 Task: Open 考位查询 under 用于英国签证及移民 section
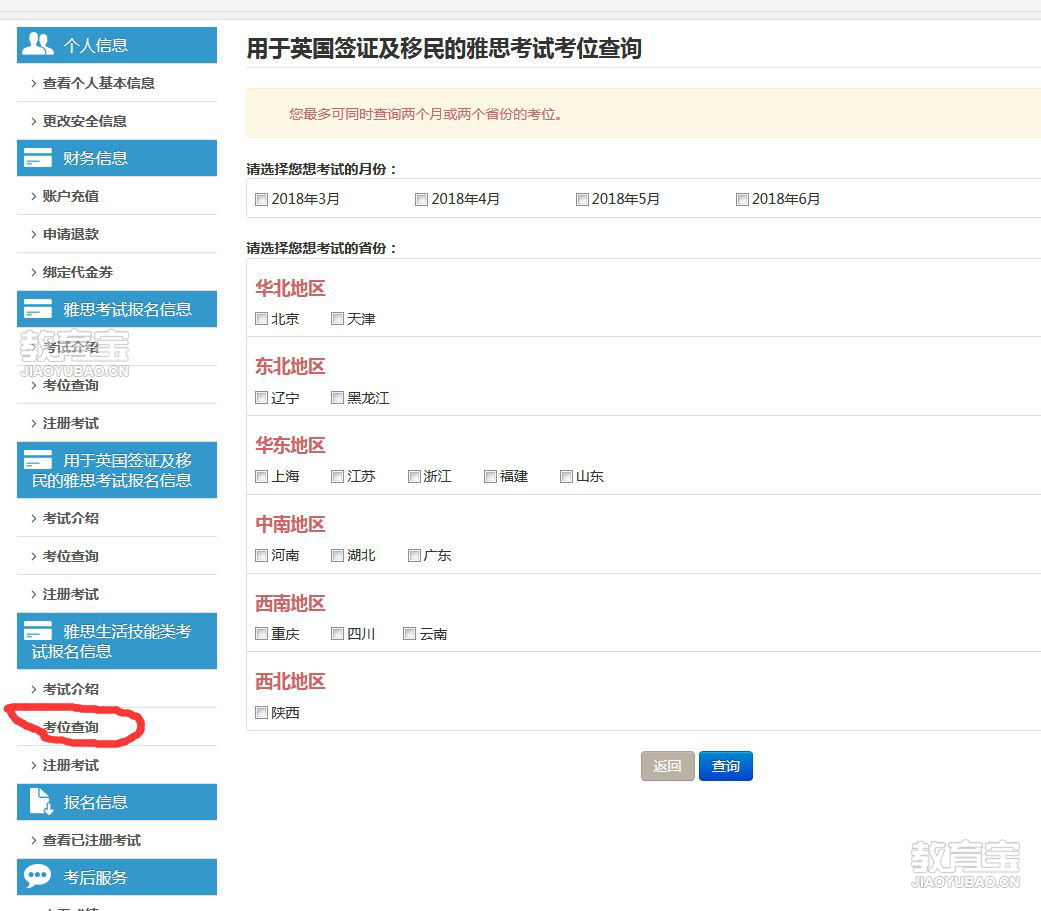pyautogui.click(x=71, y=556)
